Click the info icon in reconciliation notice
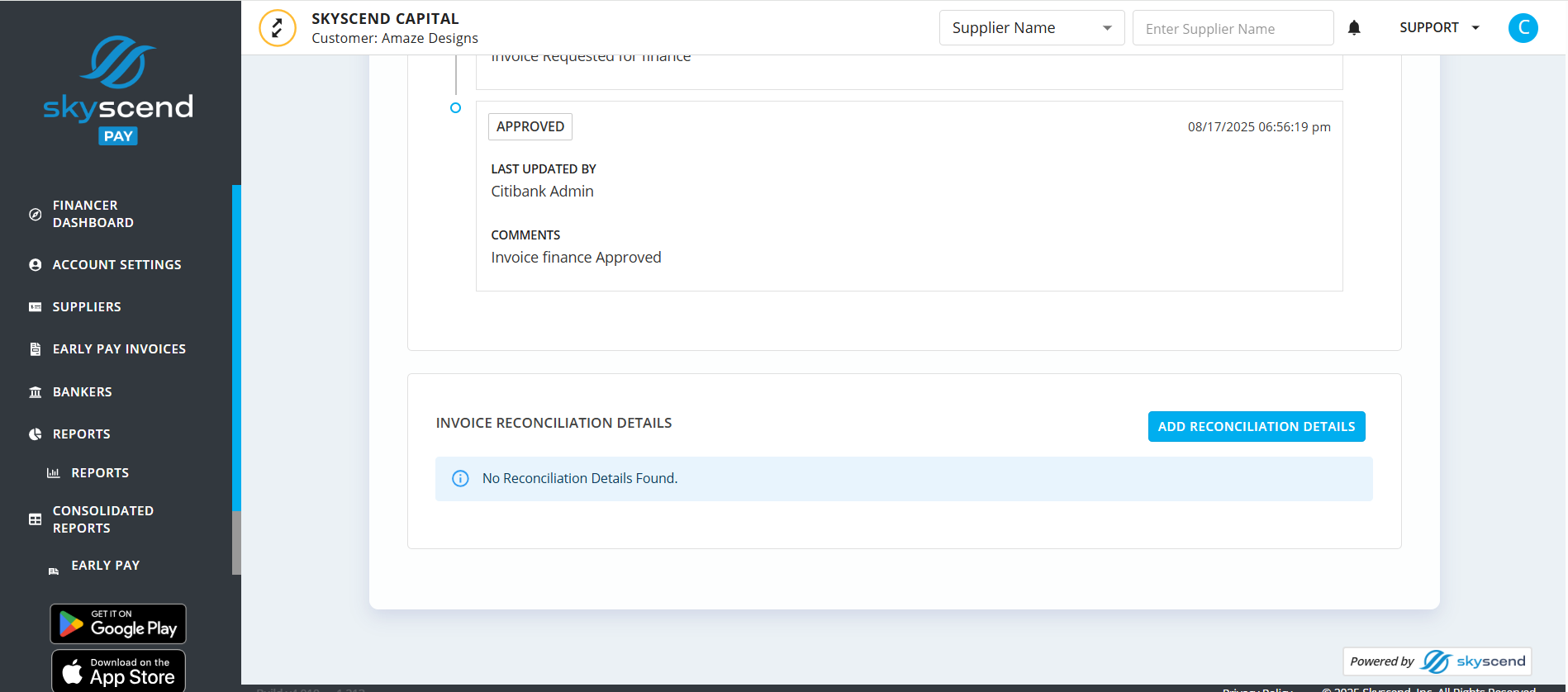Screen dimensions: 1568x692 (x=460, y=479)
